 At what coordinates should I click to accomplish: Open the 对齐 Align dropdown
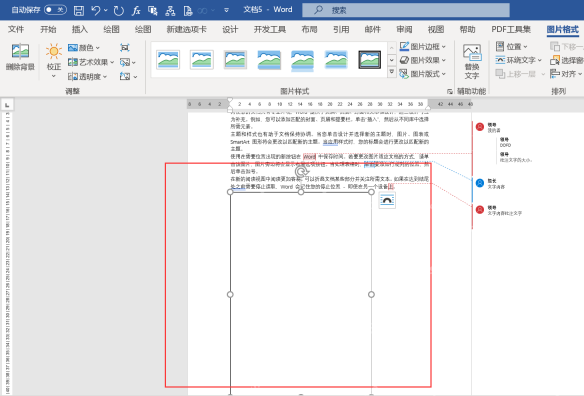pos(580,74)
